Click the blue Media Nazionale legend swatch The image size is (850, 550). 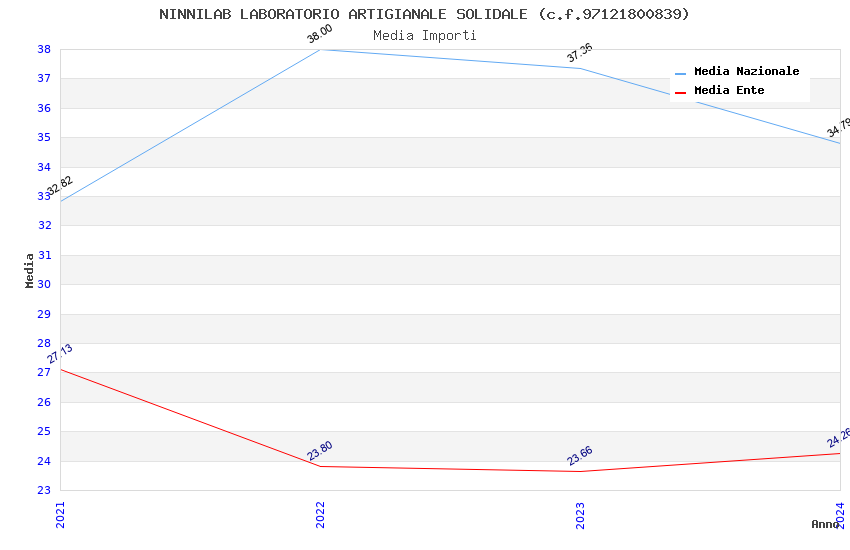pyautogui.click(x=680, y=74)
